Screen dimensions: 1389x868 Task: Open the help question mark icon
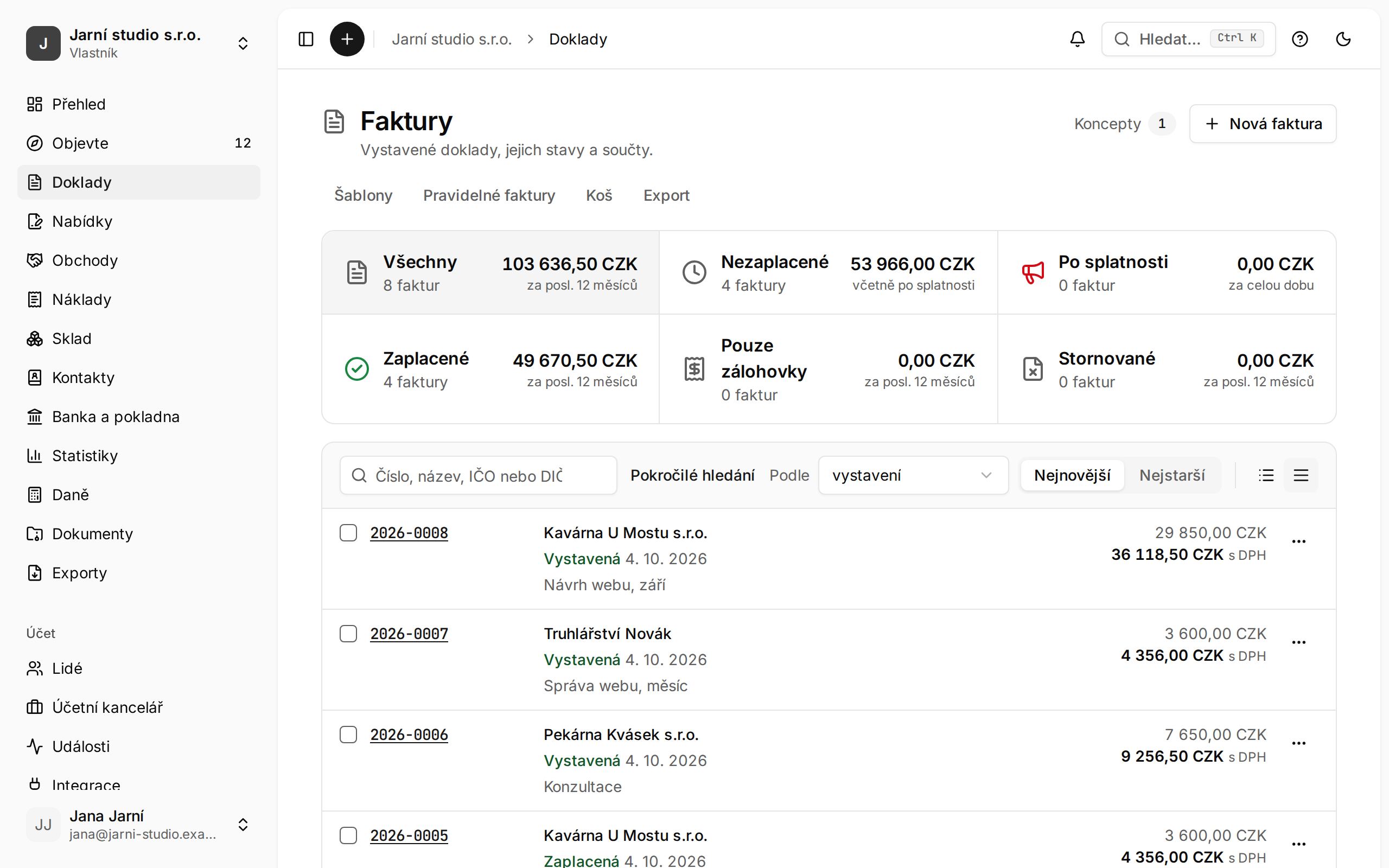tap(1299, 39)
